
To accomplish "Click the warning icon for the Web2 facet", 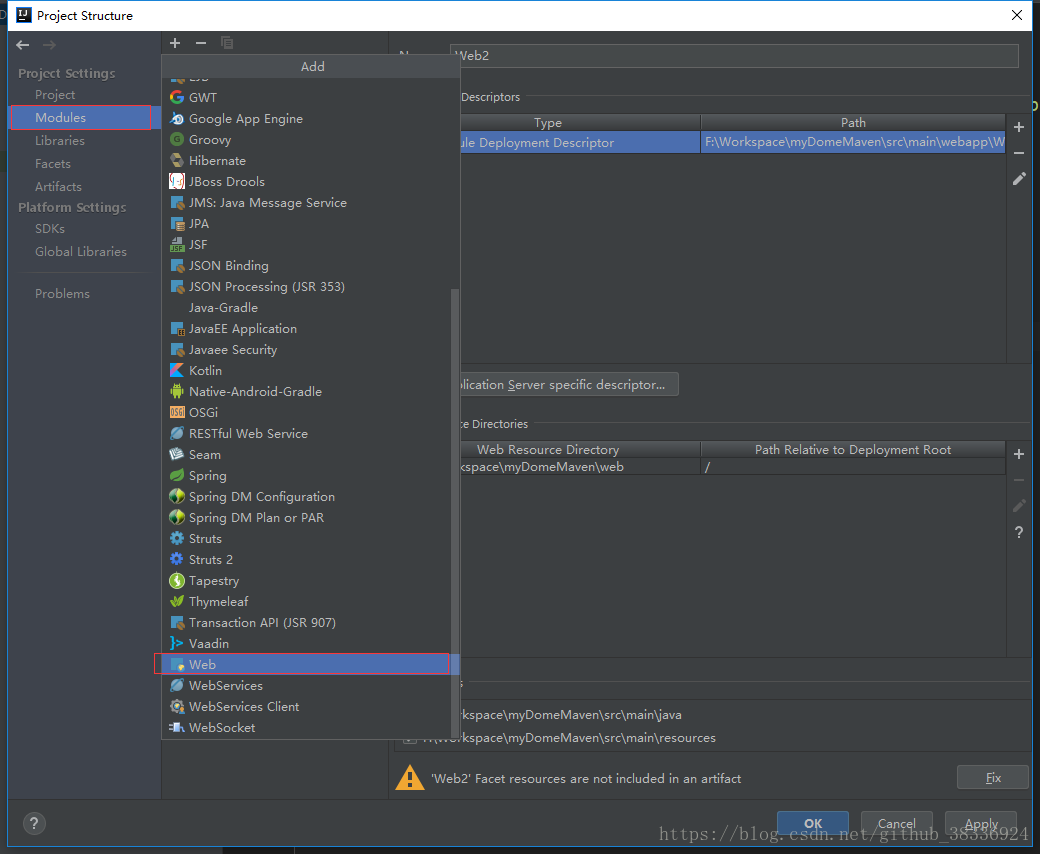I will [x=410, y=778].
